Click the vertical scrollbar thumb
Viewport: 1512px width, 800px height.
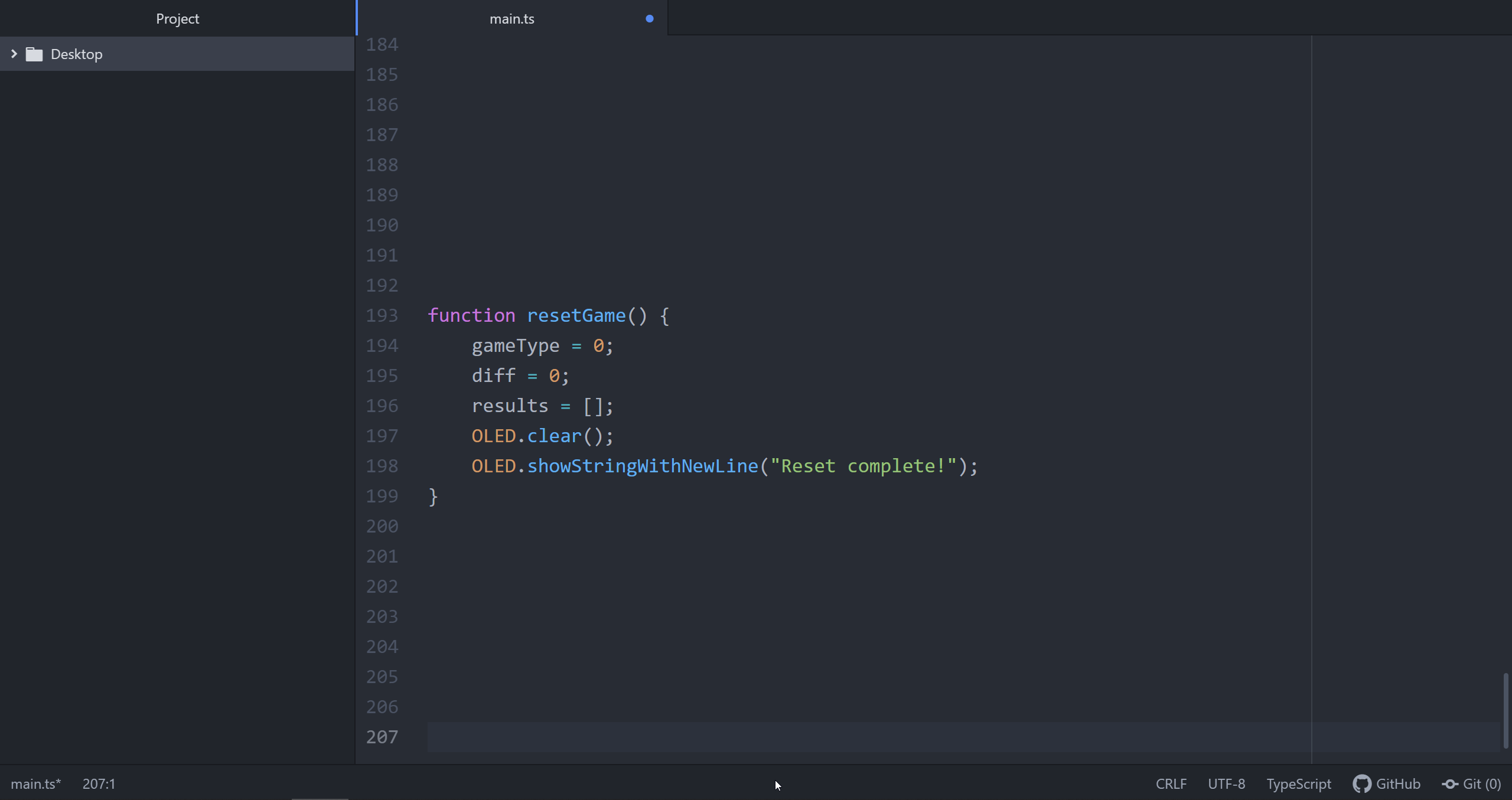[x=1506, y=710]
